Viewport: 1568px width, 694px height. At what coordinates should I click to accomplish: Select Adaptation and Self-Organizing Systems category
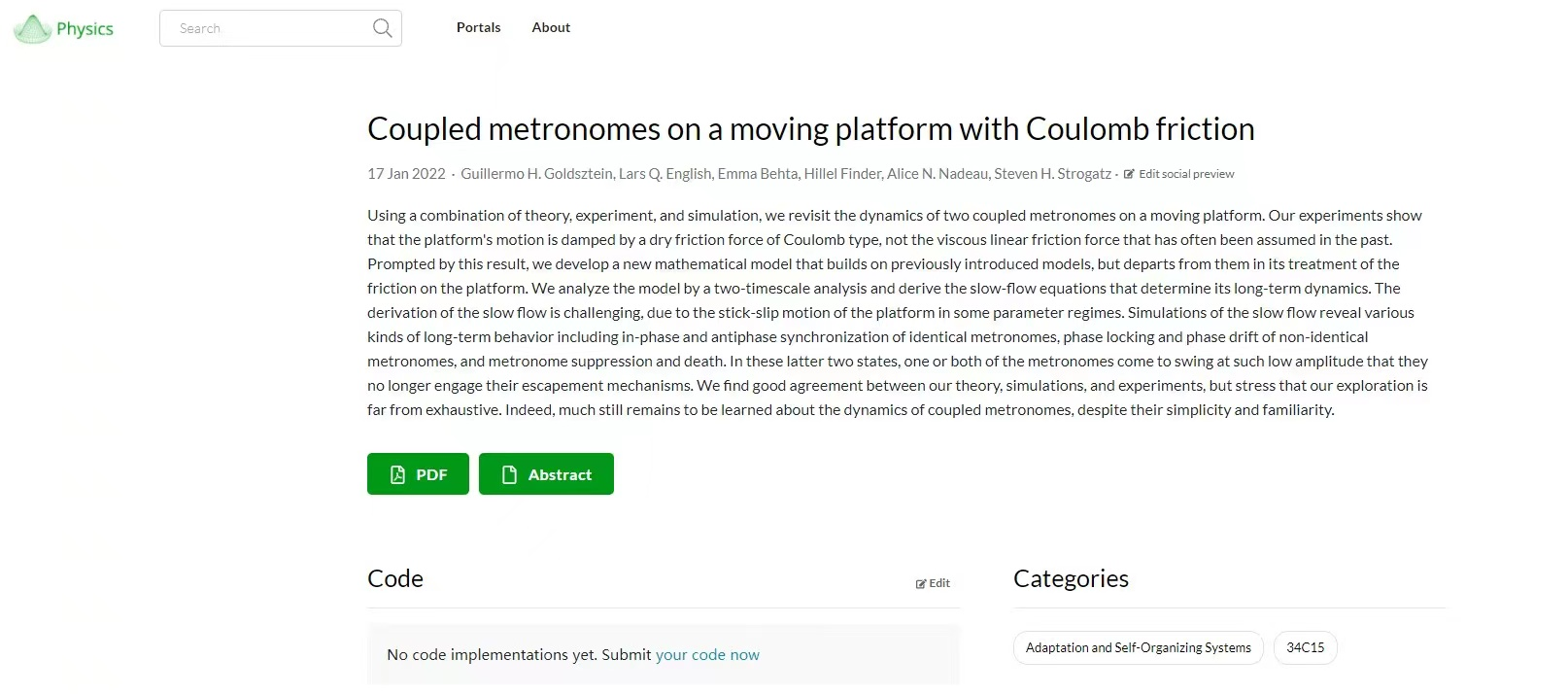point(1139,647)
